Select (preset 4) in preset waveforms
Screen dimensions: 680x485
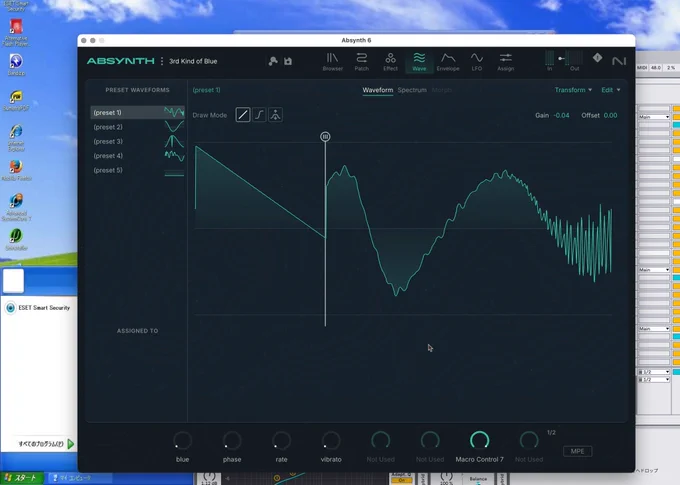[x=137, y=156]
